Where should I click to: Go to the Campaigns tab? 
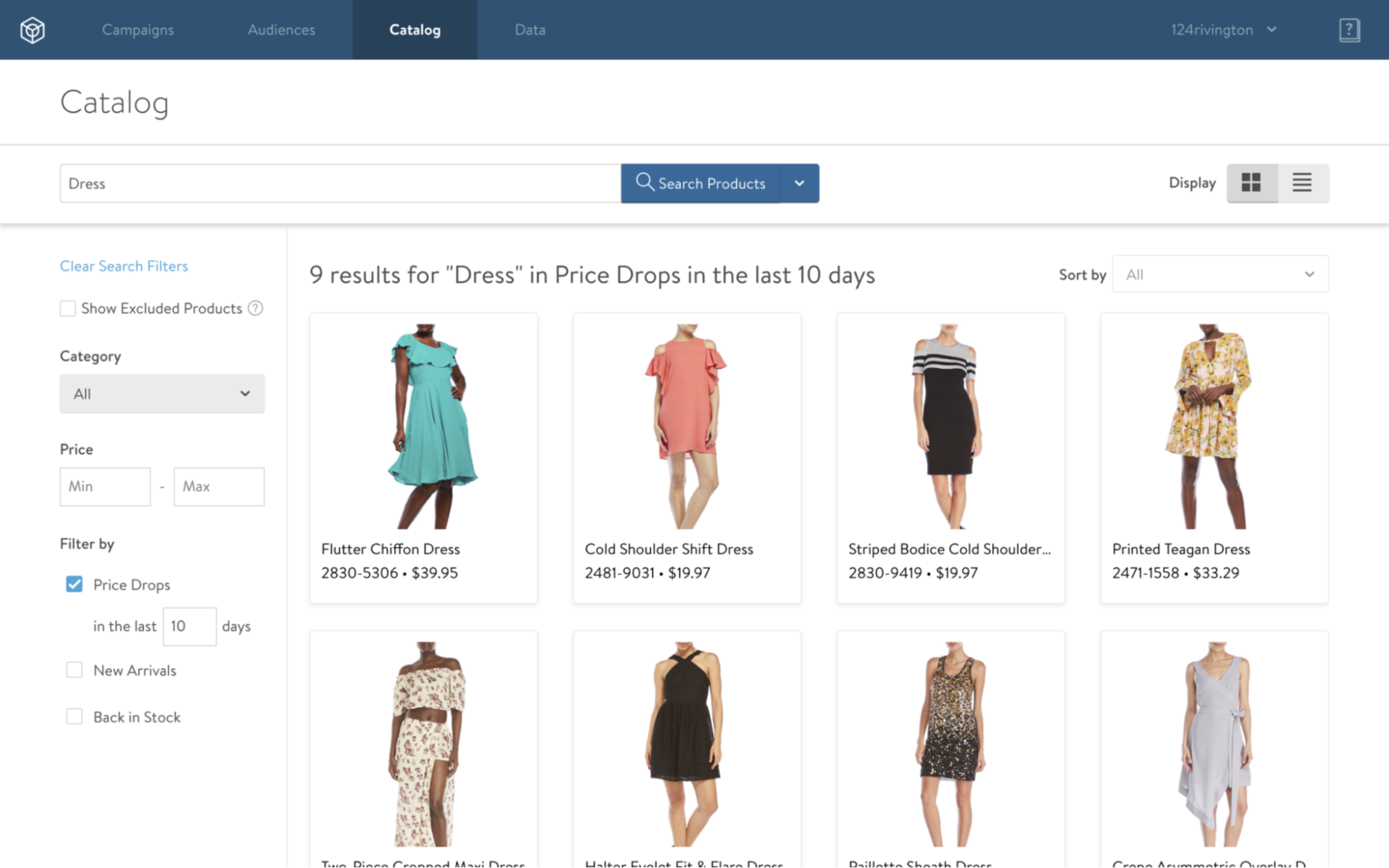coord(137,30)
